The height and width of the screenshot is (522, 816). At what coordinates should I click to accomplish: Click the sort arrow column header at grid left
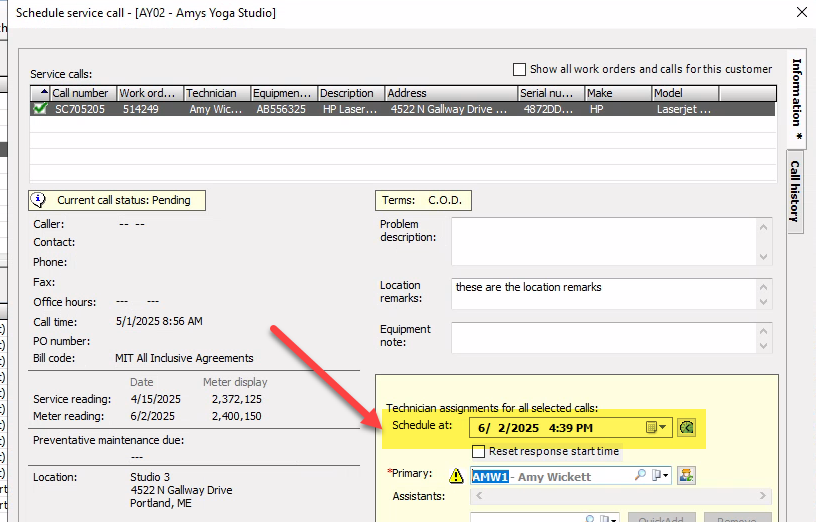[41, 93]
